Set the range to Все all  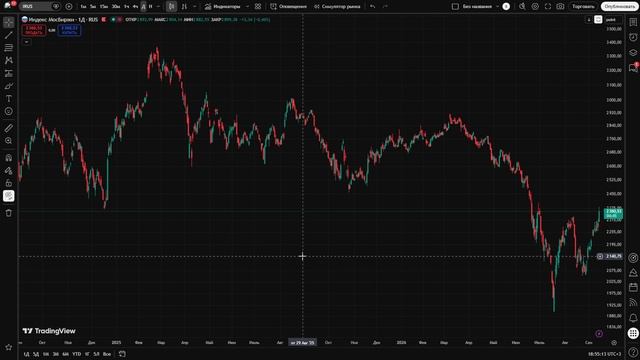tap(107, 354)
